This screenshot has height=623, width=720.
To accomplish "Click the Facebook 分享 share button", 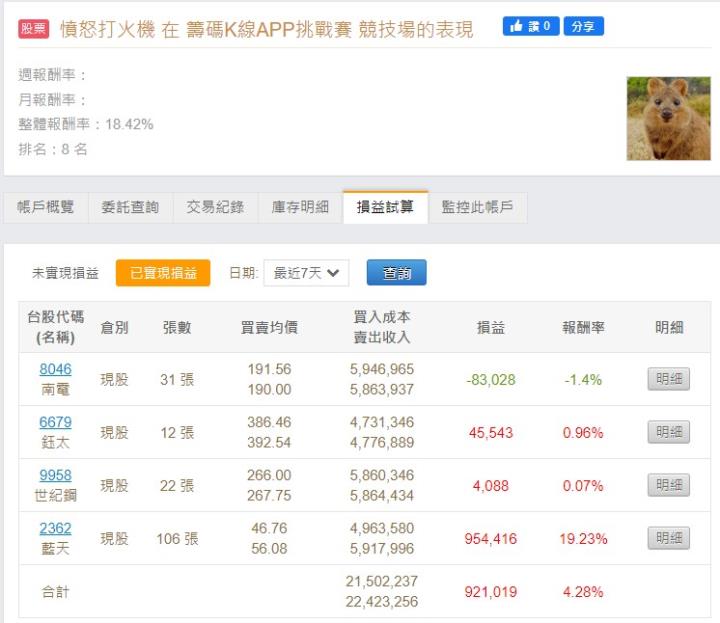I will coord(583,26).
